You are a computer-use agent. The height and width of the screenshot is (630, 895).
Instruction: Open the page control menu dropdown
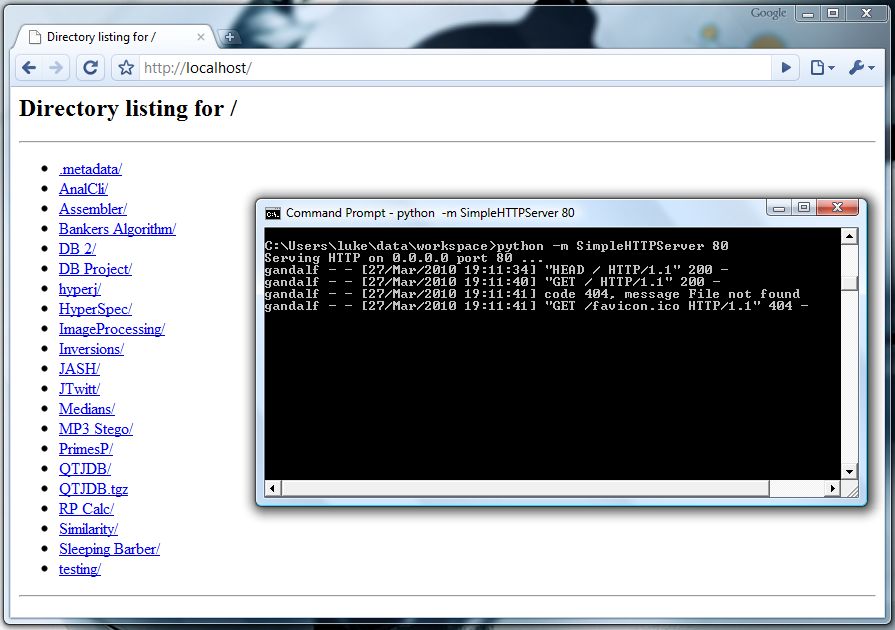[822, 68]
